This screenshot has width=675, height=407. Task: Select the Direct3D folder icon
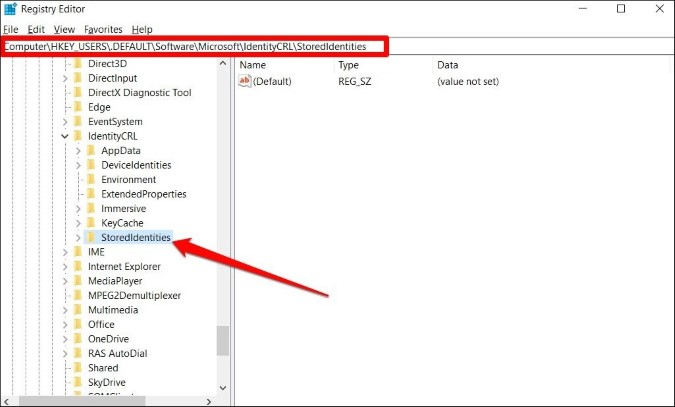(x=78, y=64)
